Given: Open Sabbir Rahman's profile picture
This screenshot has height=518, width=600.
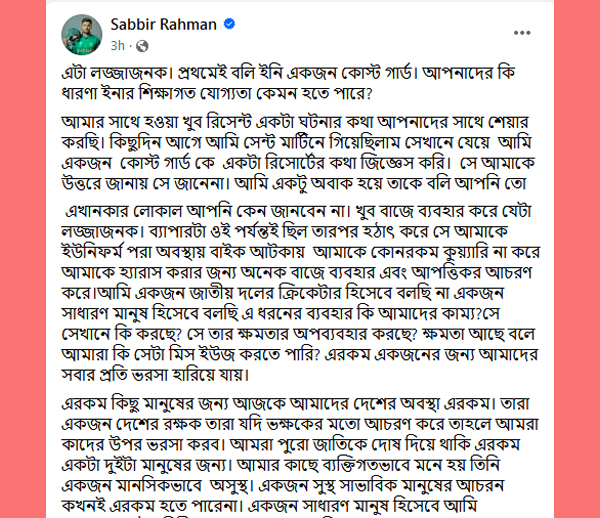Looking at the screenshot, I should (82, 34).
